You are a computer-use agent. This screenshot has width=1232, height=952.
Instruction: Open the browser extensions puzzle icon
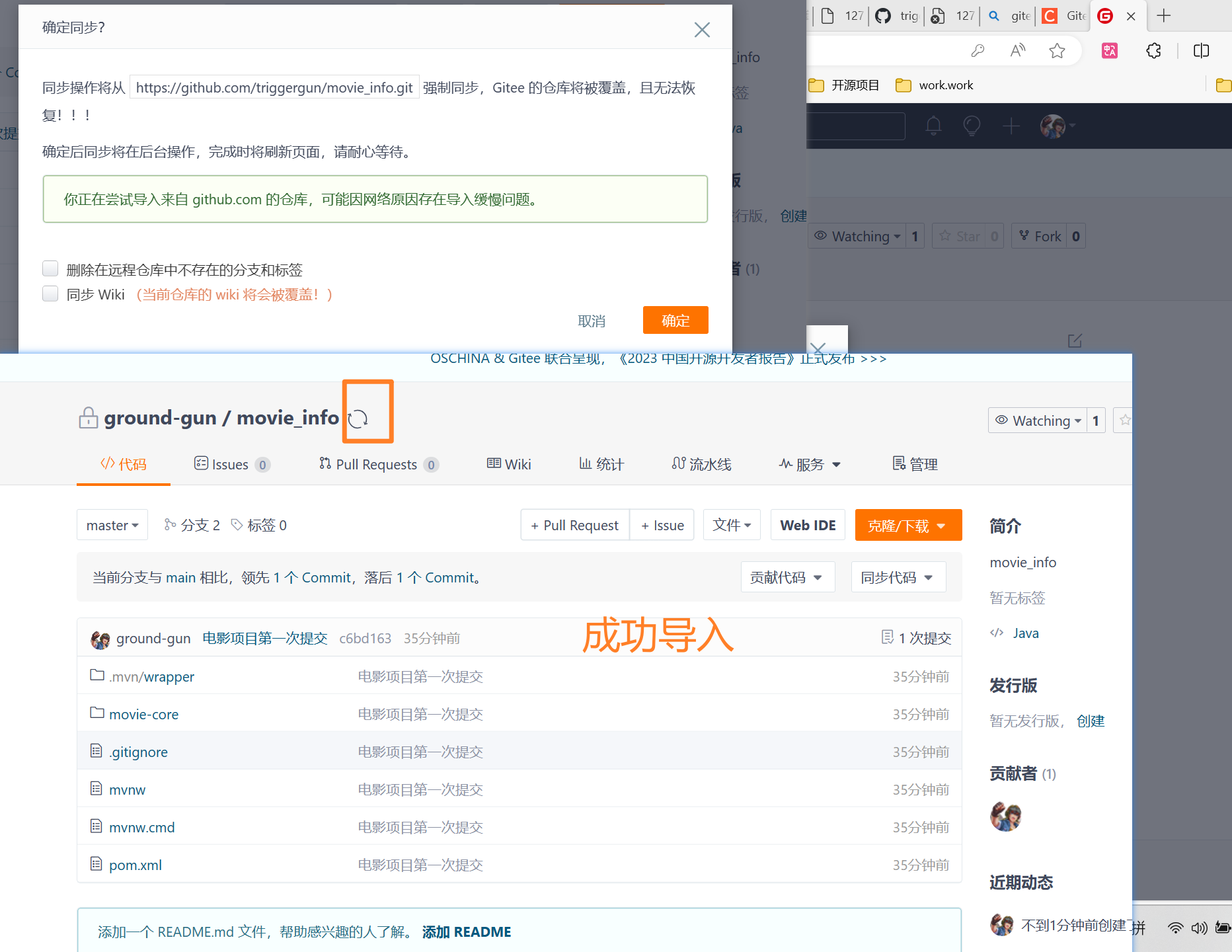tap(1153, 51)
